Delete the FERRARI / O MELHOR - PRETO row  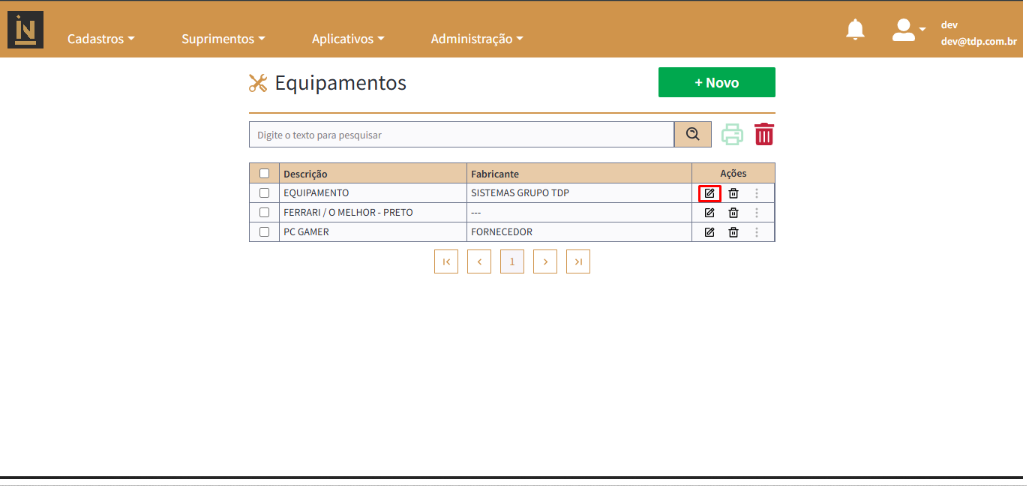tap(734, 213)
